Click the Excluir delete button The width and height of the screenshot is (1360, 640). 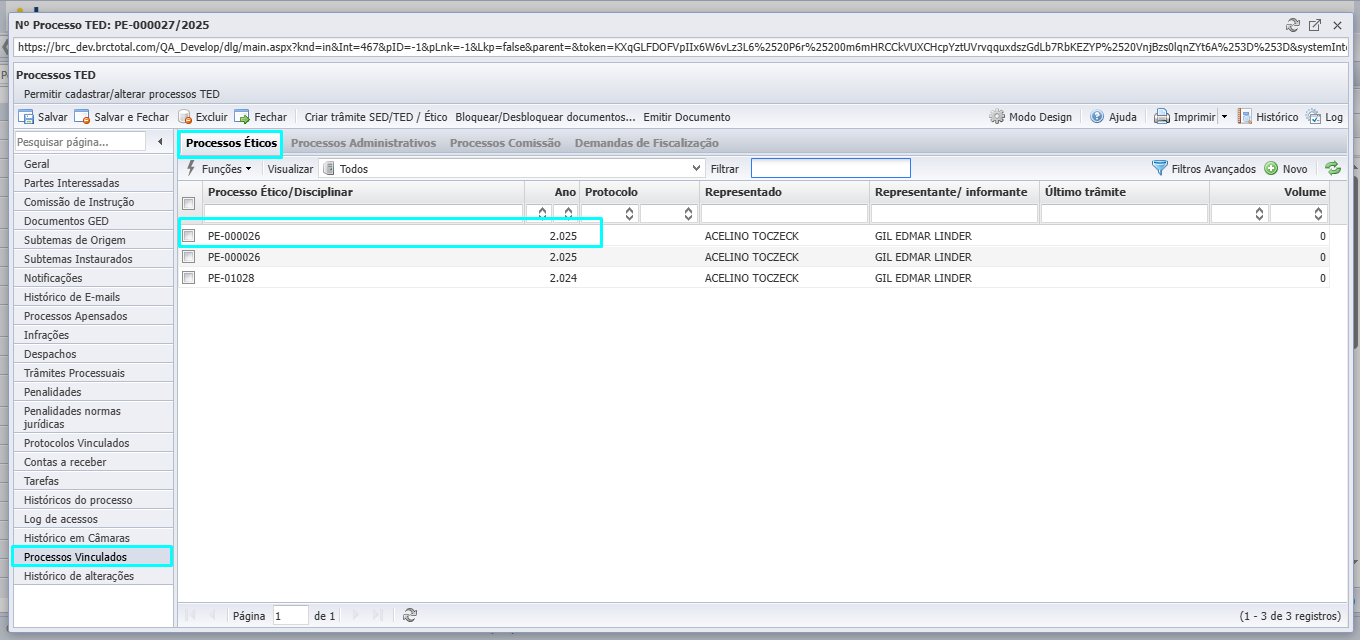point(203,117)
